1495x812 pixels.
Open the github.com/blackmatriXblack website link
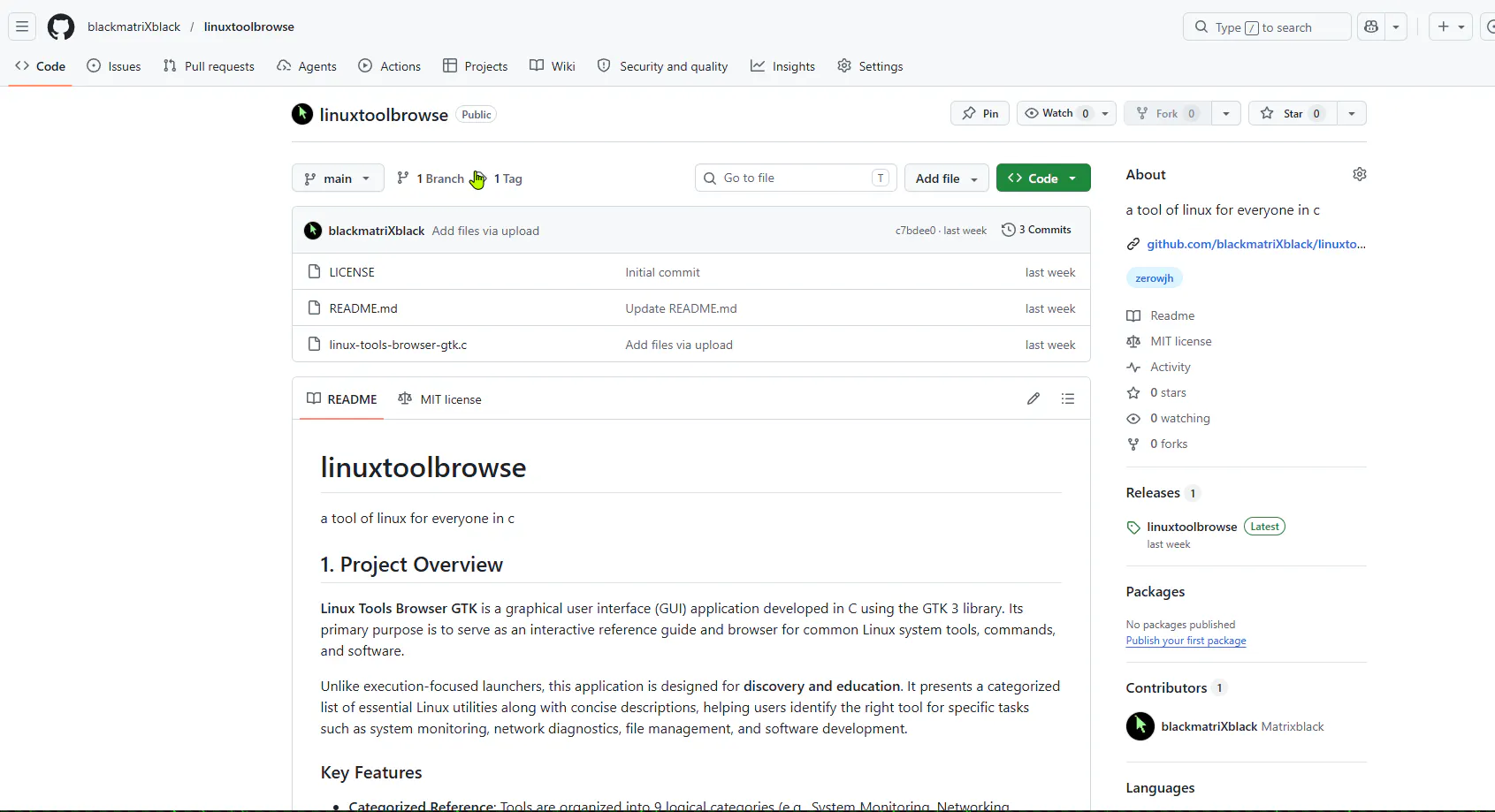pos(1255,244)
